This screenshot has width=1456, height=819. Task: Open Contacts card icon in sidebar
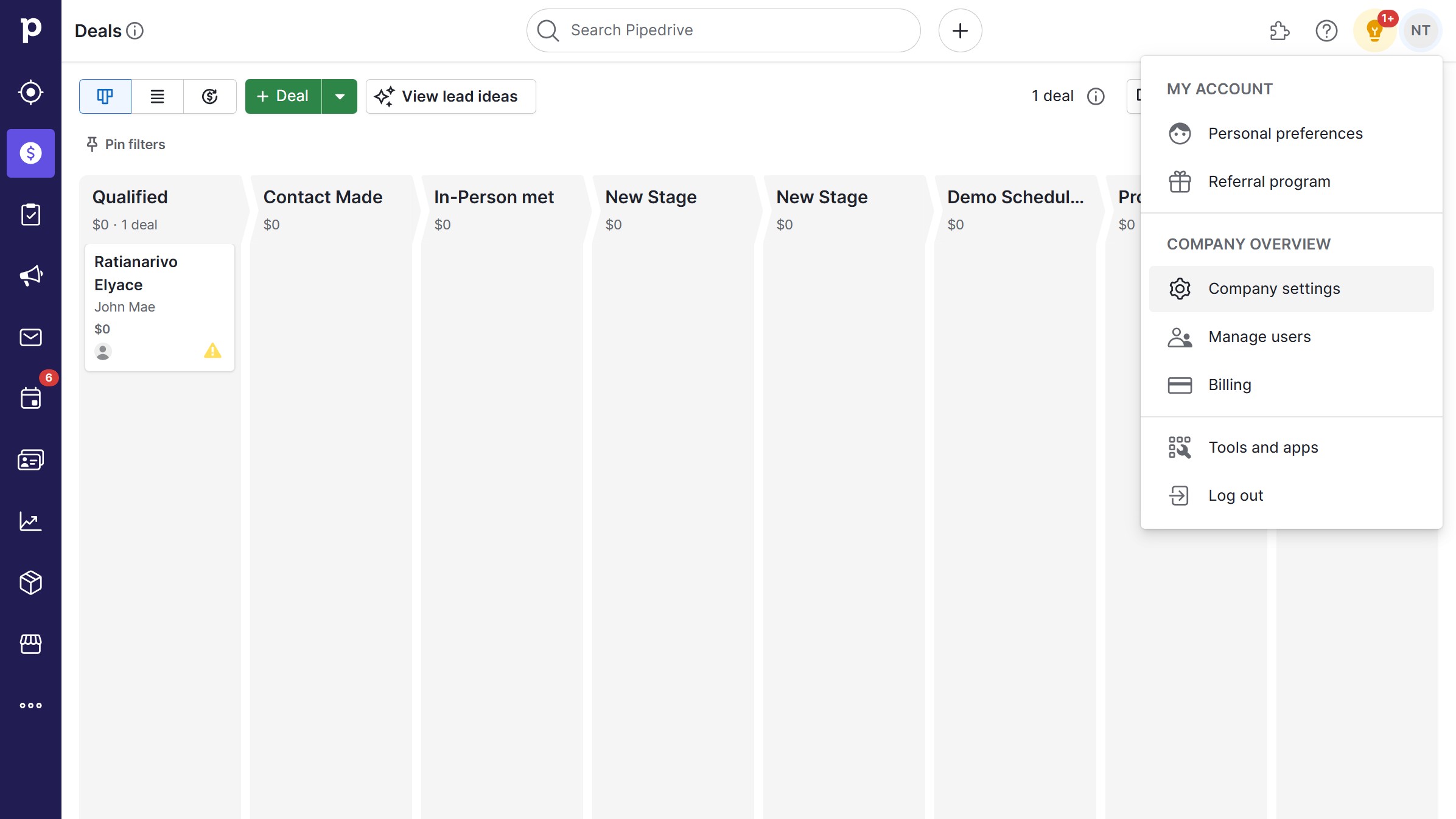(x=30, y=460)
